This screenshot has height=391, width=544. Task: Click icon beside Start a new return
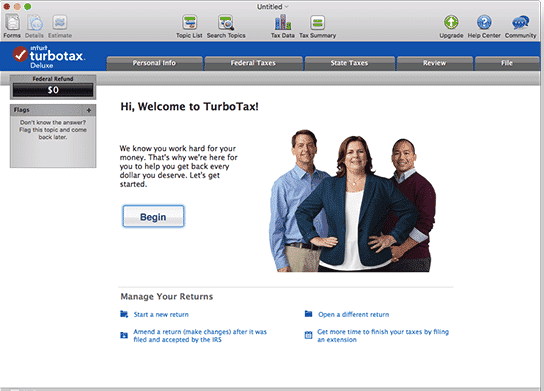pyautogui.click(x=124, y=314)
